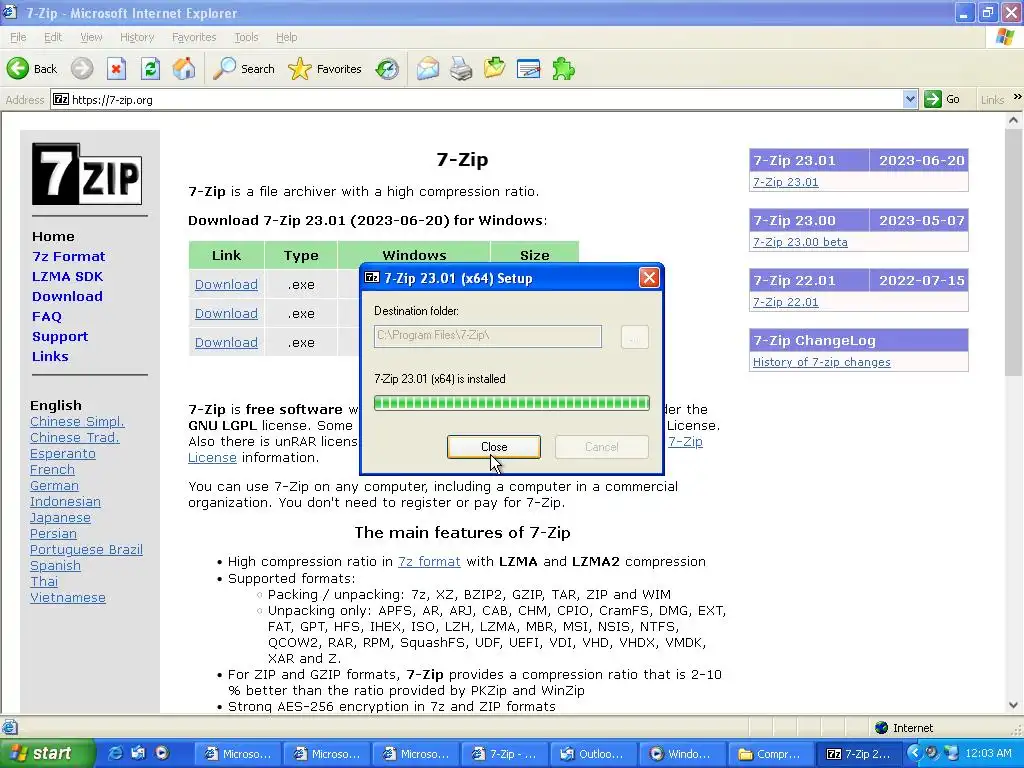Switch language to Esperanto
The width and height of the screenshot is (1024, 768).
(63, 454)
